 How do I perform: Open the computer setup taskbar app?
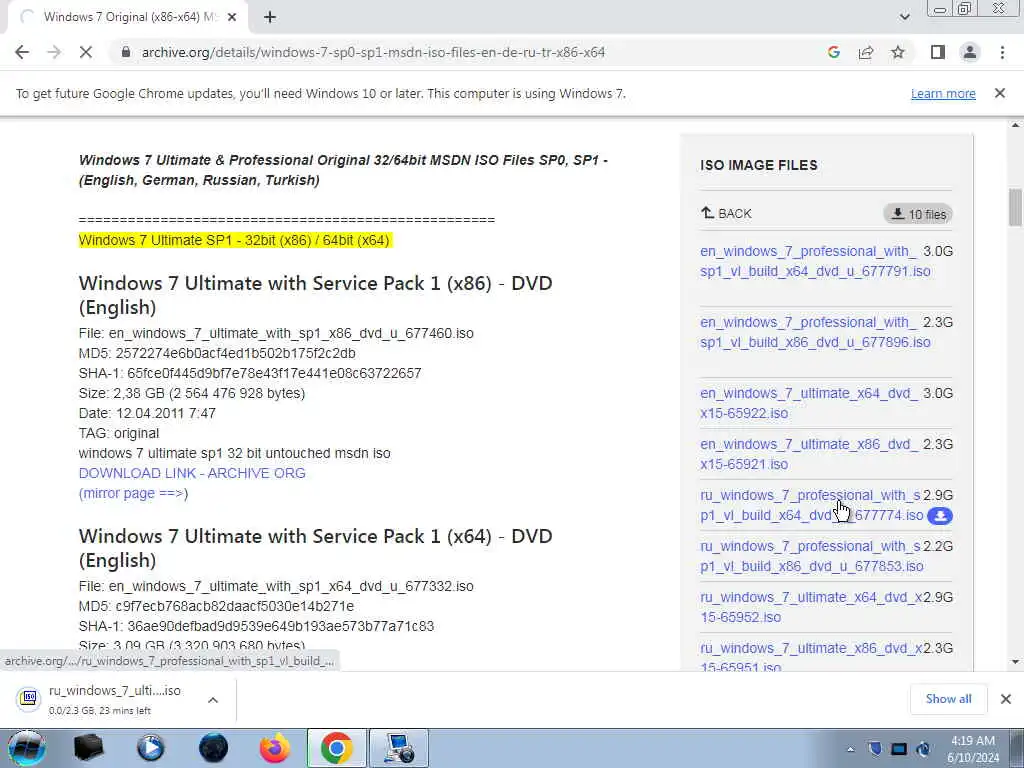(x=399, y=748)
